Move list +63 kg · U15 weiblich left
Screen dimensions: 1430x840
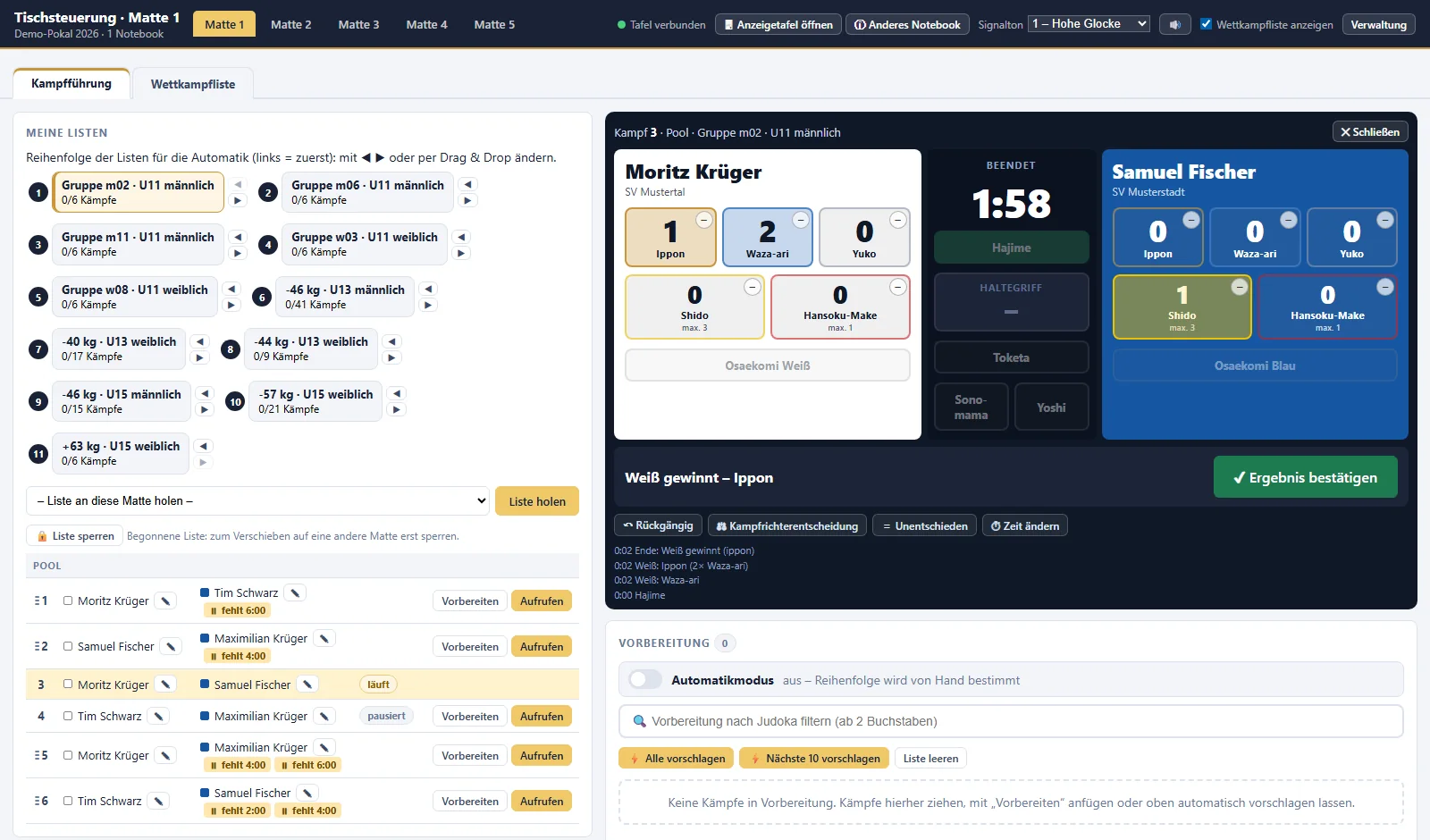[x=204, y=446]
